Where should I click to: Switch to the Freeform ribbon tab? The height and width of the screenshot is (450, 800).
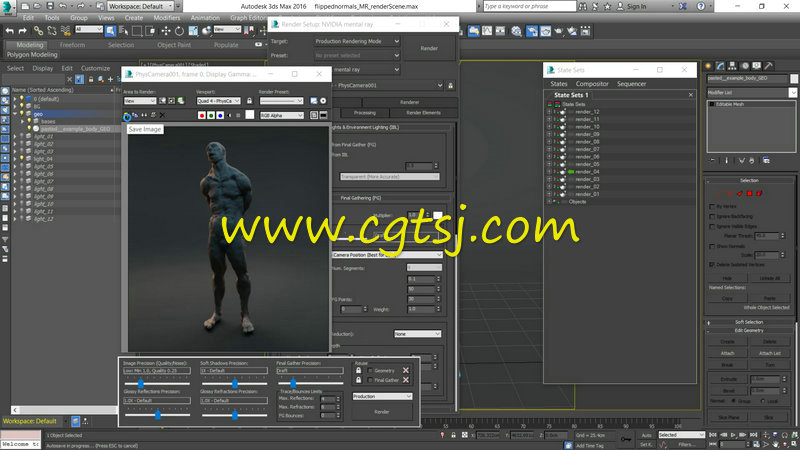tap(72, 45)
